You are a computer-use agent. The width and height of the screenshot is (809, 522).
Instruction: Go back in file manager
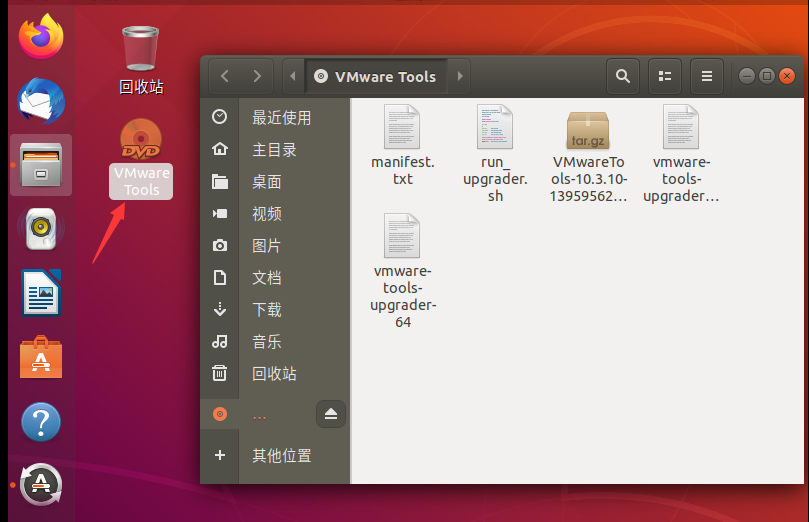225,76
